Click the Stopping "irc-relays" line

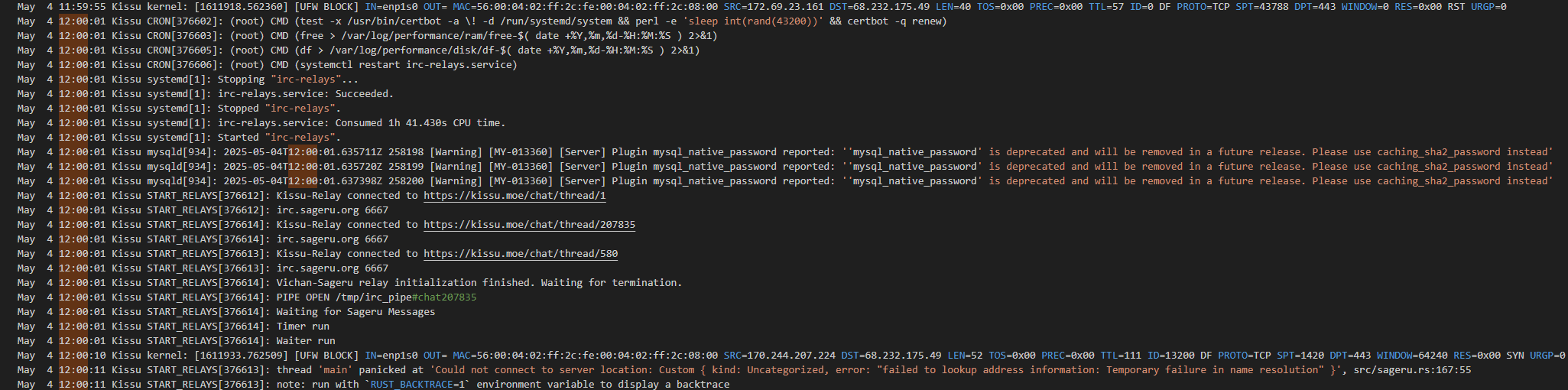pyautogui.click(x=187, y=80)
